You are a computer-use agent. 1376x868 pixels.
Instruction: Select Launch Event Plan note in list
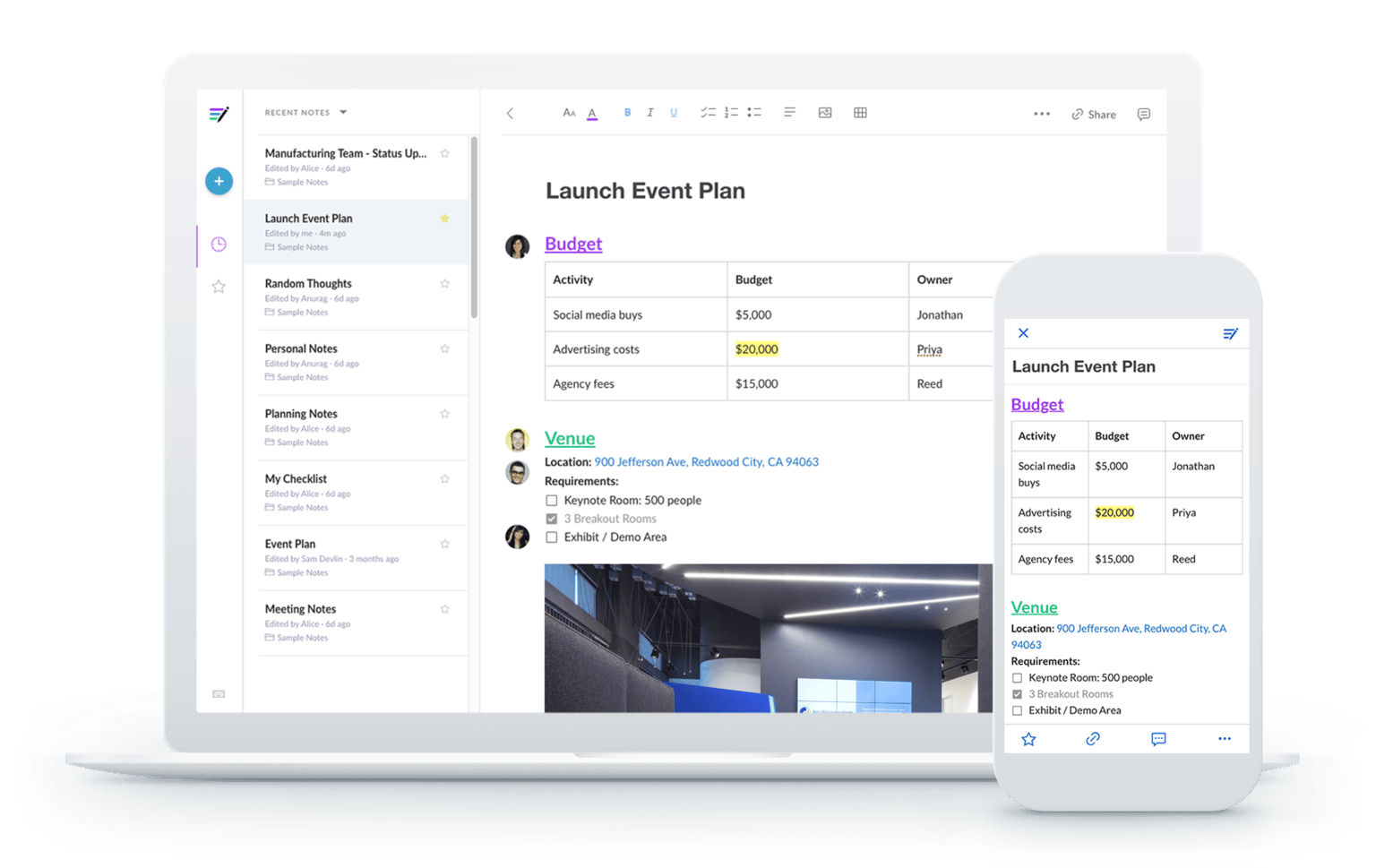356,232
